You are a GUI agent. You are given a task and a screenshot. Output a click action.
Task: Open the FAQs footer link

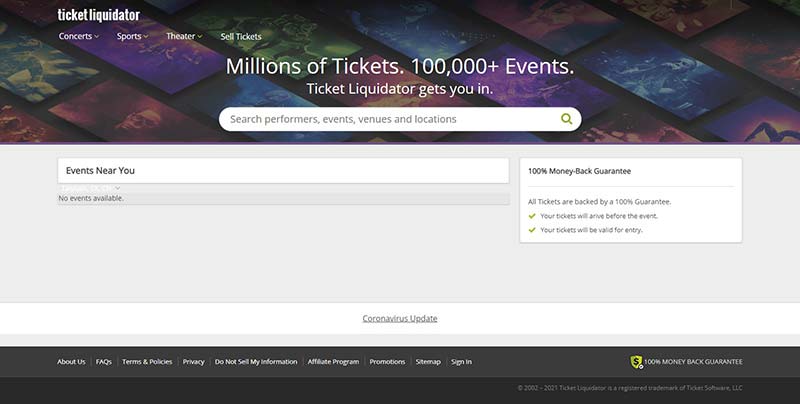(x=104, y=362)
